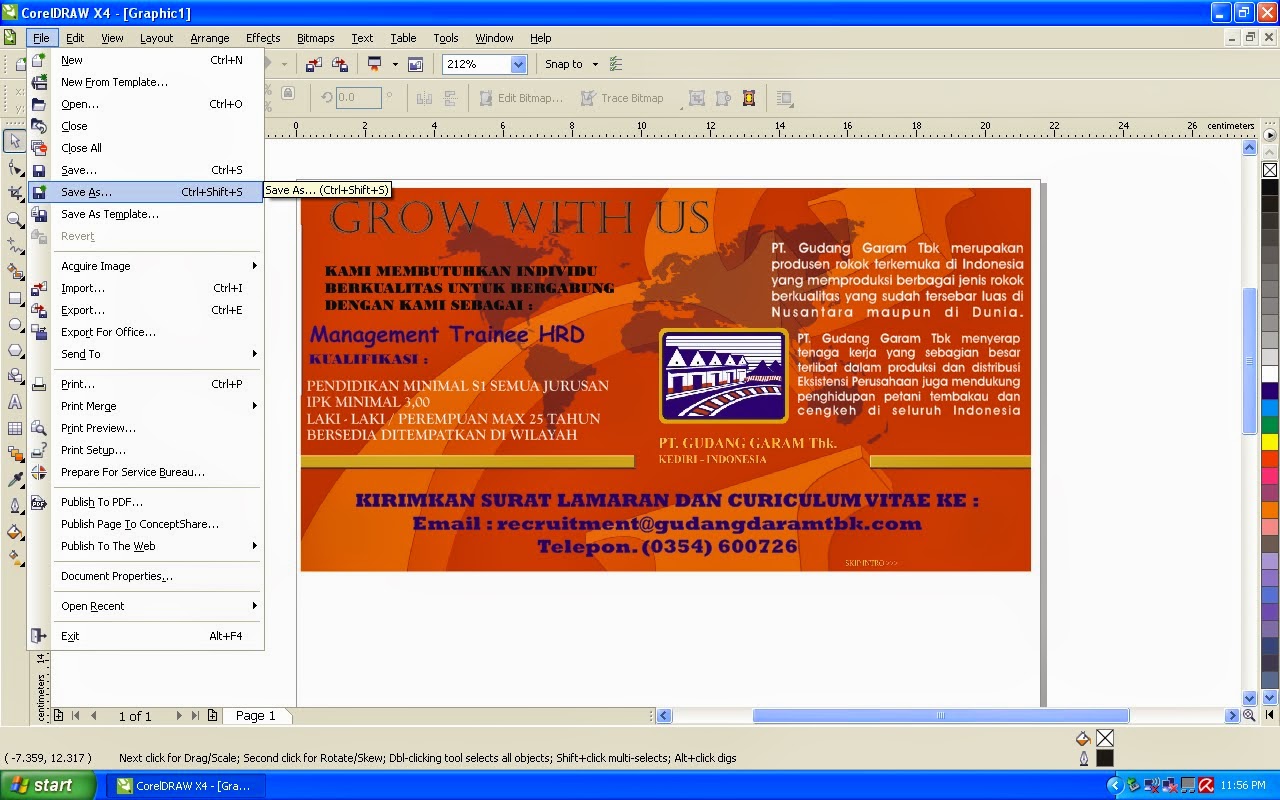1280x800 pixels.
Task: Click the Wrap paragraph text icon
Action: pos(785,98)
